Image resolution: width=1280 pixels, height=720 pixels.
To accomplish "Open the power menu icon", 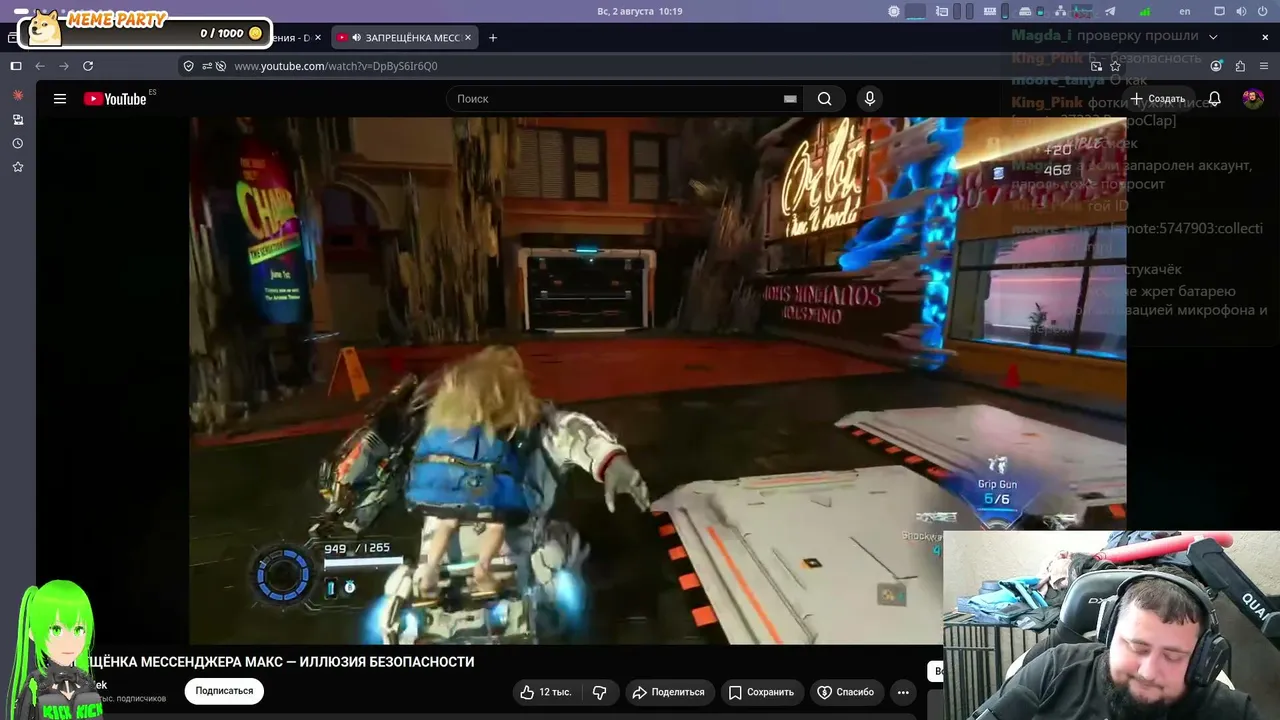I will click(x=1263, y=11).
